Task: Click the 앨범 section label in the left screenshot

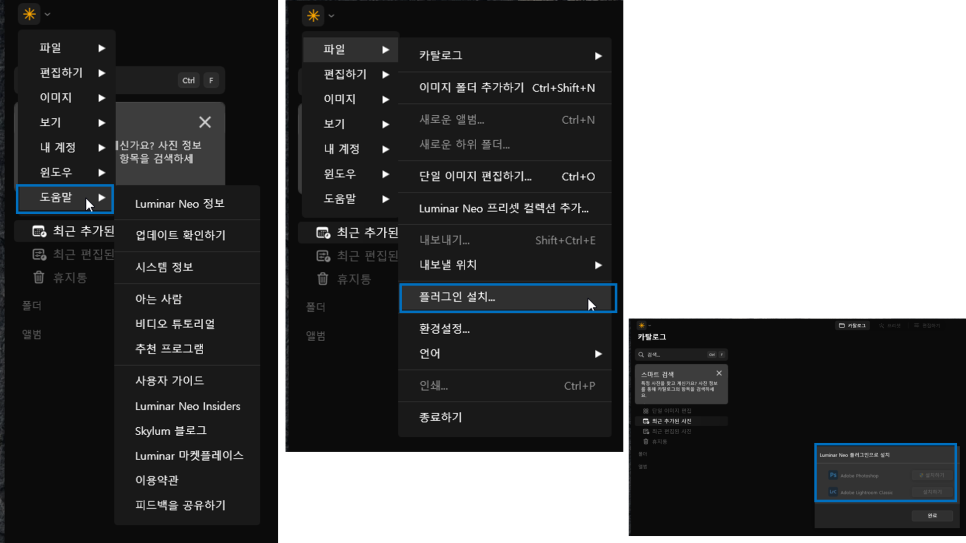Action: click(31, 334)
